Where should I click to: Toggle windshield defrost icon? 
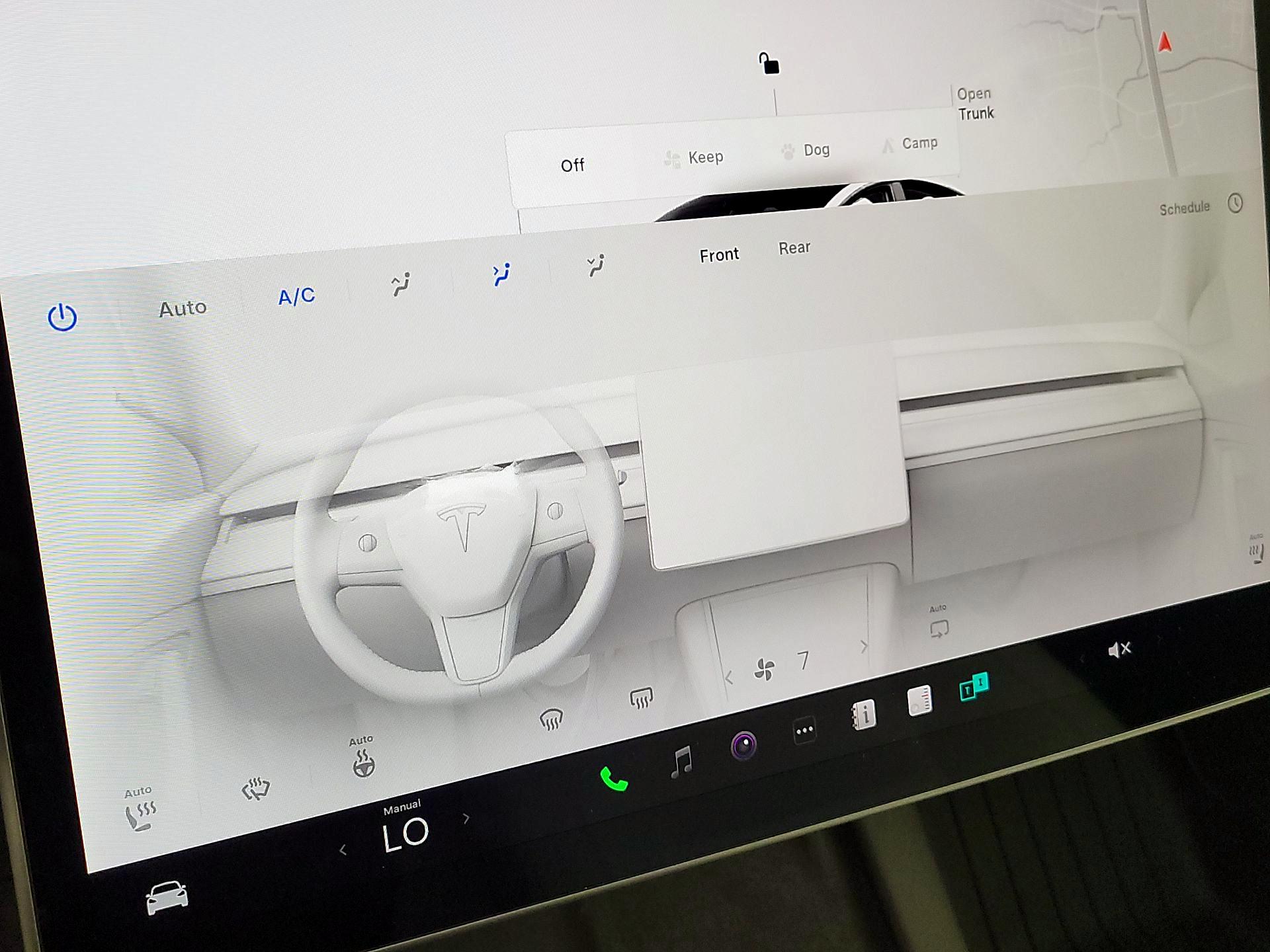tap(255, 789)
